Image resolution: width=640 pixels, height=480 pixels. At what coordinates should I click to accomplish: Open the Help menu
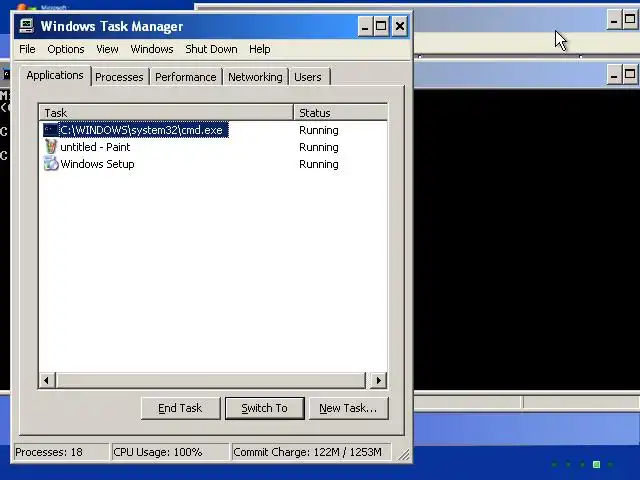click(260, 49)
